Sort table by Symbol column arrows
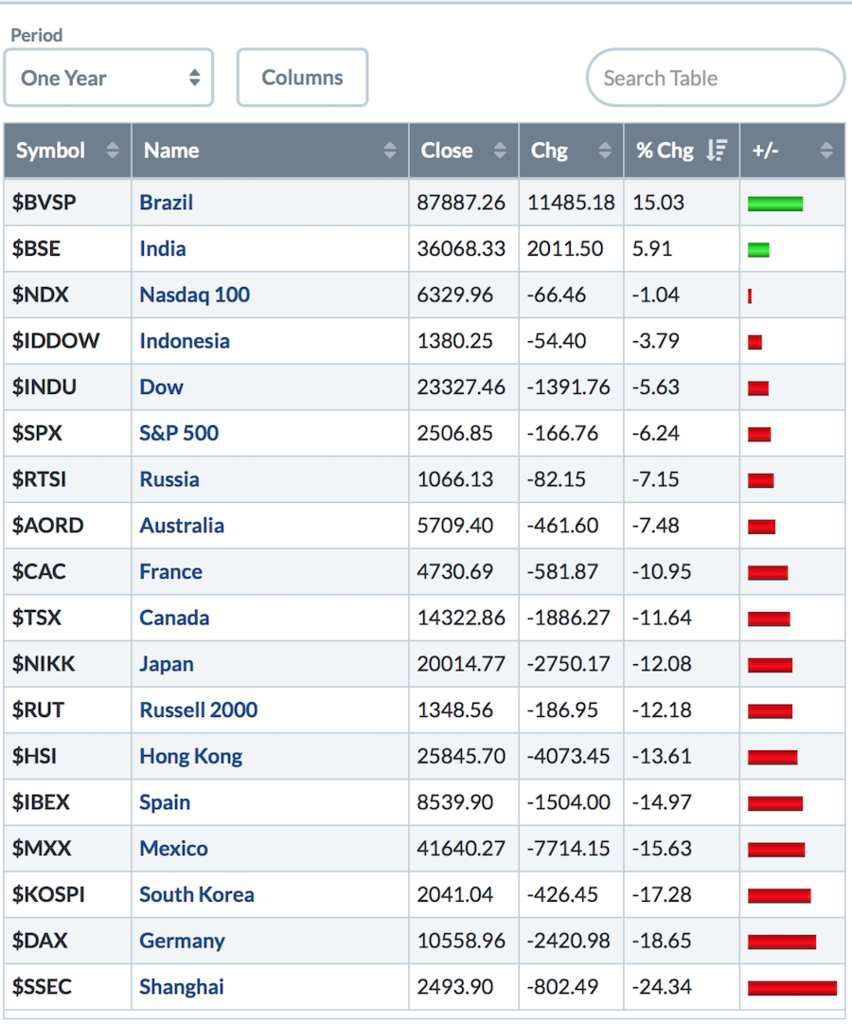 pyautogui.click(x=112, y=150)
